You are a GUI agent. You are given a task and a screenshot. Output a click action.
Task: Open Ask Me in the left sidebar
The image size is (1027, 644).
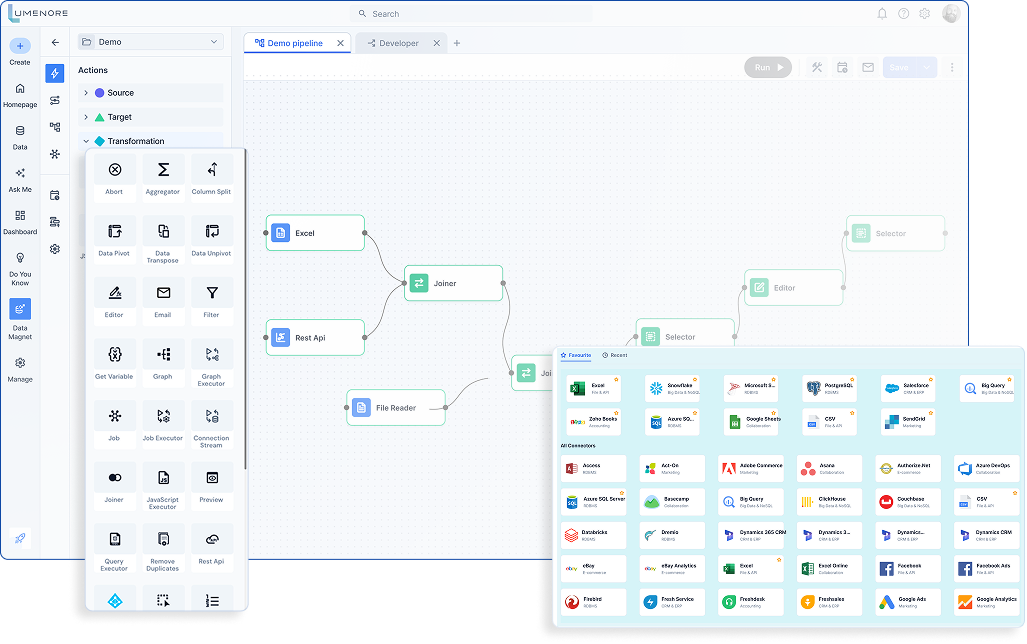pos(20,180)
